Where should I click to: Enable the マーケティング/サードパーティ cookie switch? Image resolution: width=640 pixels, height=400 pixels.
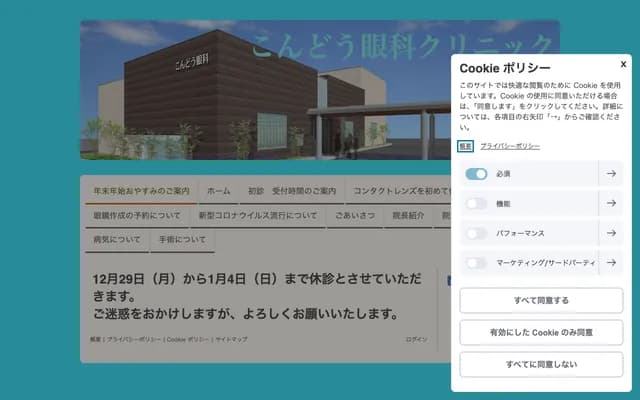(x=476, y=263)
